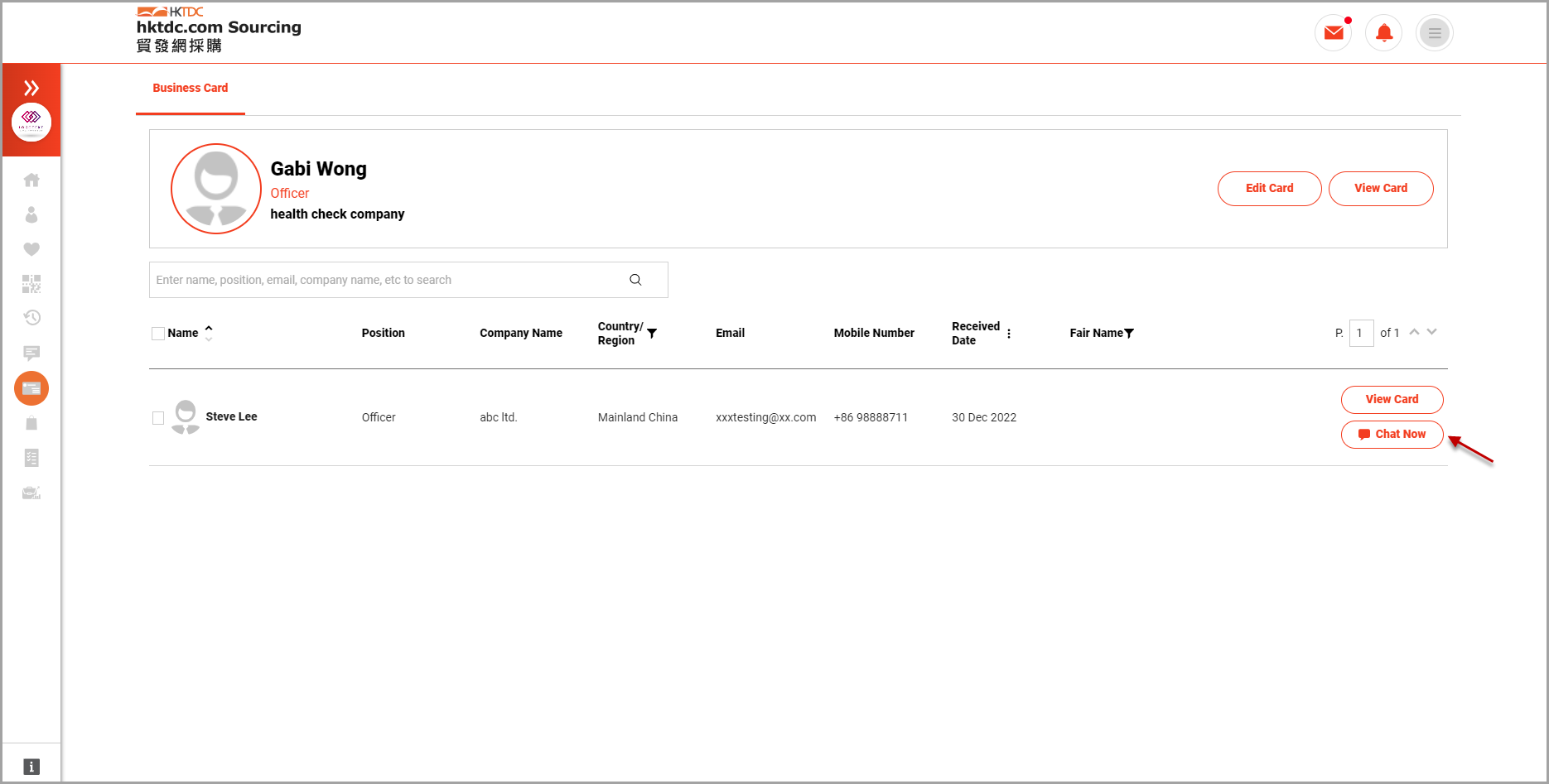This screenshot has width=1549, height=784.
Task: Click View Card in Gabi Wong's panel
Action: [1381, 189]
